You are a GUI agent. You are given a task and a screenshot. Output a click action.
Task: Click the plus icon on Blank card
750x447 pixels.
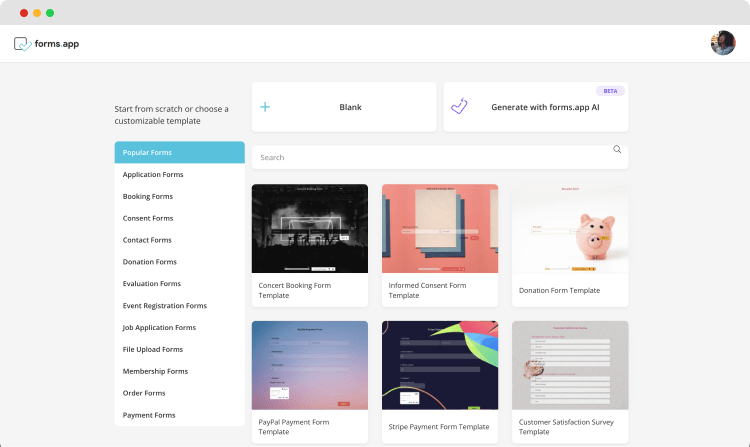click(265, 107)
